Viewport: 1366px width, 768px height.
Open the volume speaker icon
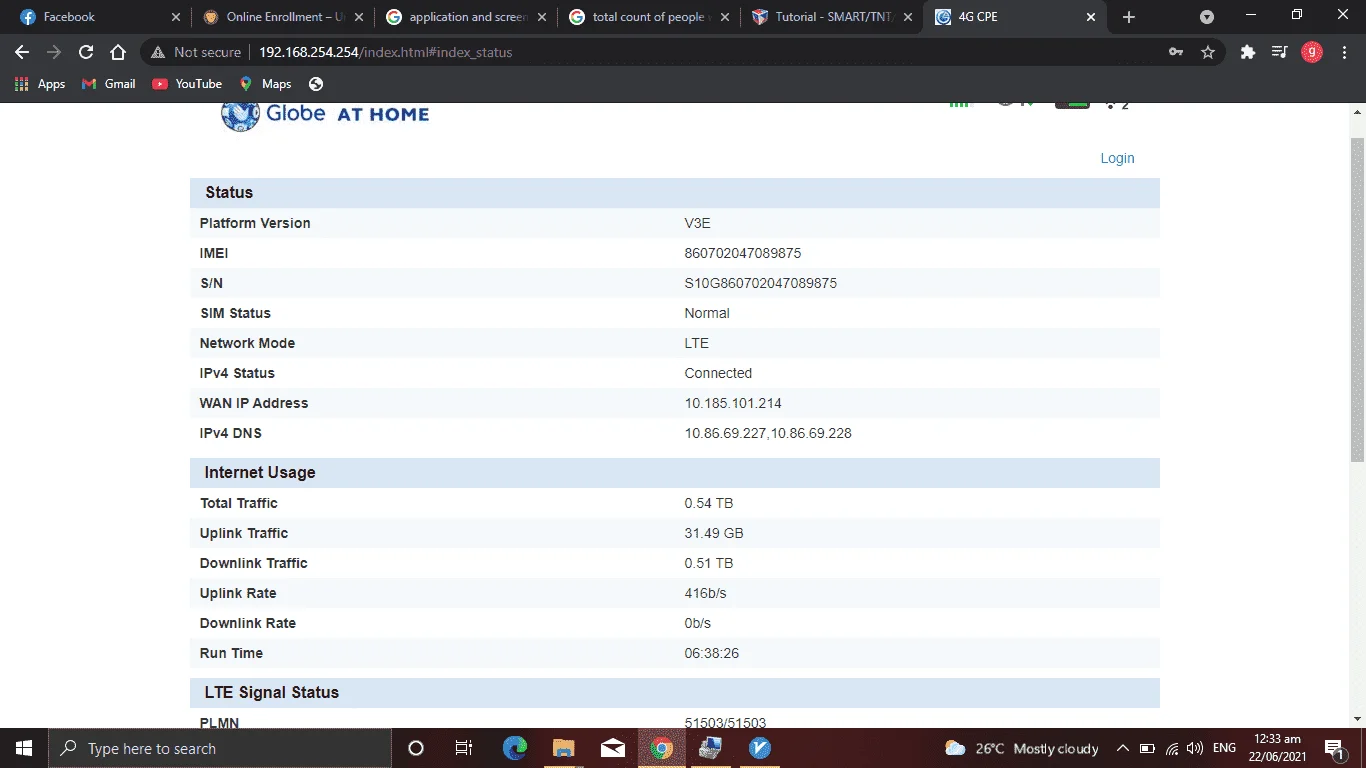1195,748
